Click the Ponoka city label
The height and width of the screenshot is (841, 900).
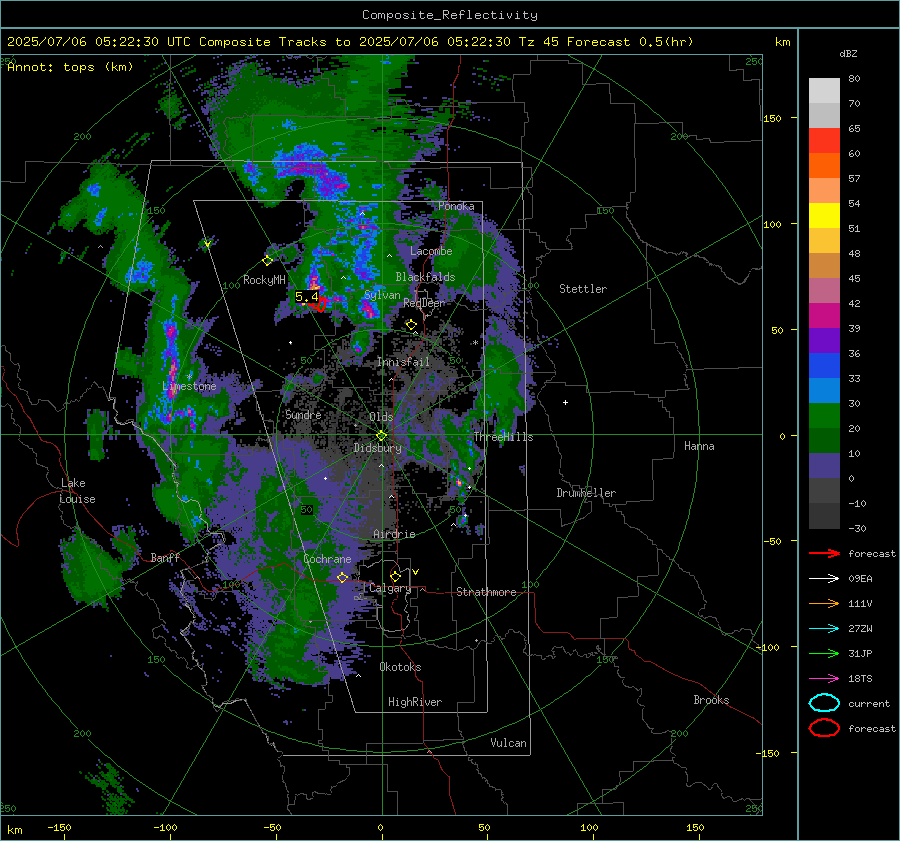[x=456, y=206]
